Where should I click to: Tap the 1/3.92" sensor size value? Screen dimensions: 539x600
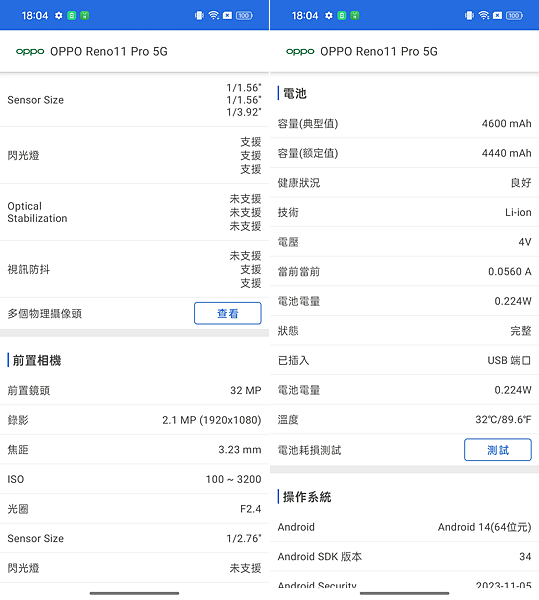pos(244,112)
